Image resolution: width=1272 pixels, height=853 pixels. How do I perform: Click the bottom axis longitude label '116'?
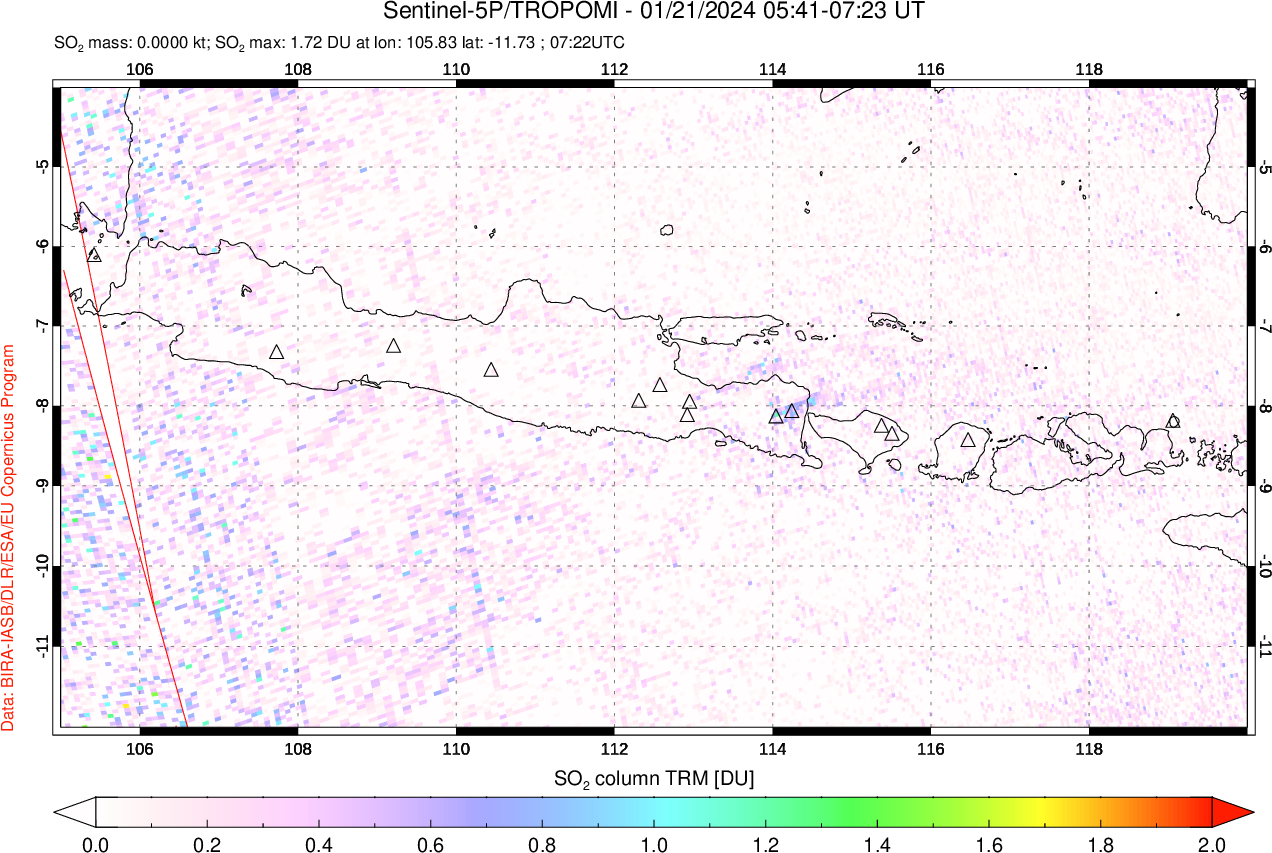(x=930, y=748)
